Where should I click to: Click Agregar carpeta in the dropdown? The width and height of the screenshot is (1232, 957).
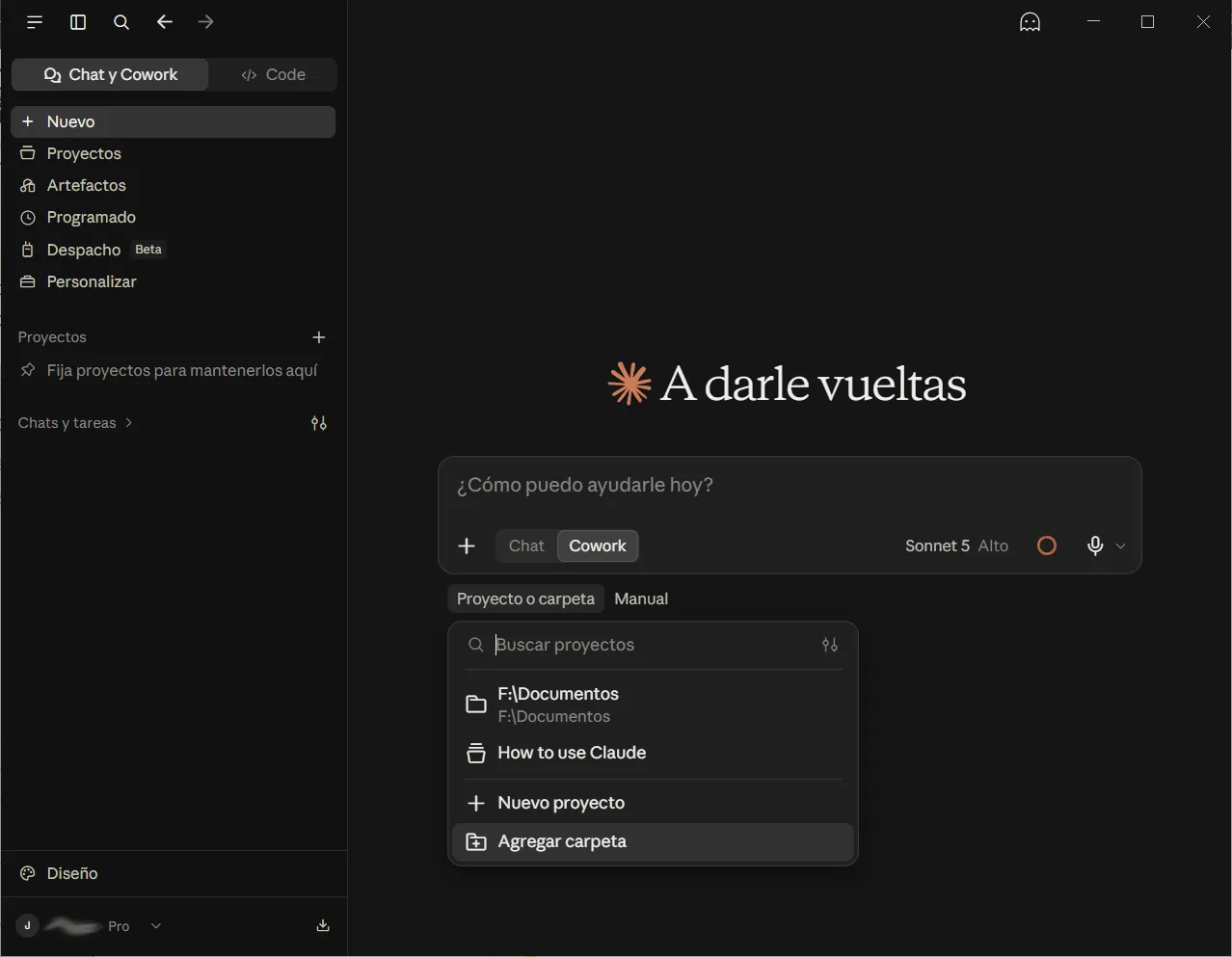point(654,841)
